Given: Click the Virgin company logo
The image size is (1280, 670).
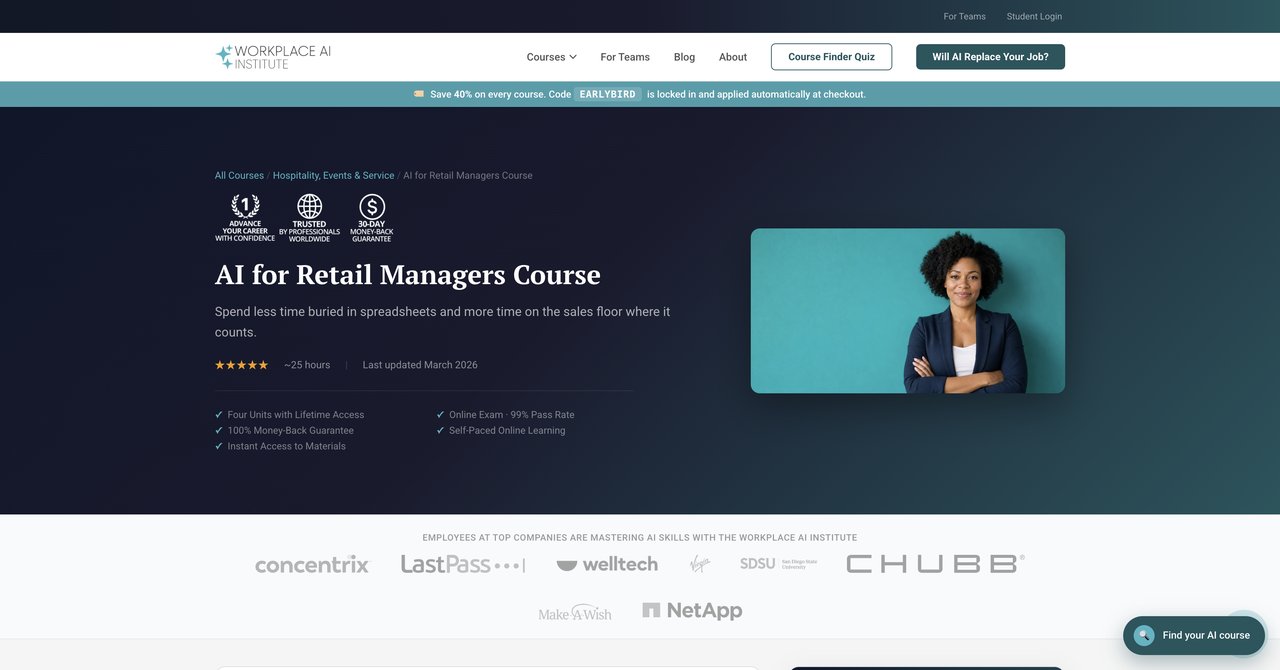Looking at the screenshot, I should [700, 564].
